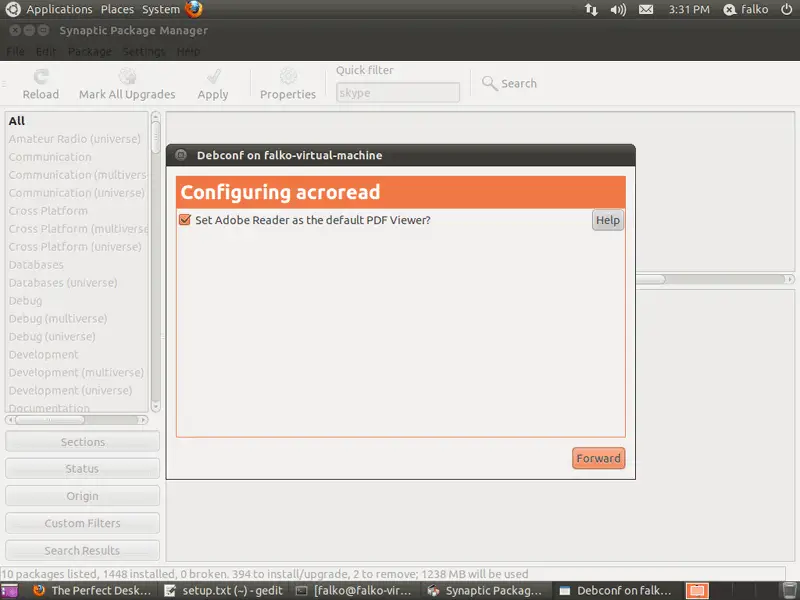800x600 pixels.
Task: Click the Search magnifier icon
Action: pos(489,83)
